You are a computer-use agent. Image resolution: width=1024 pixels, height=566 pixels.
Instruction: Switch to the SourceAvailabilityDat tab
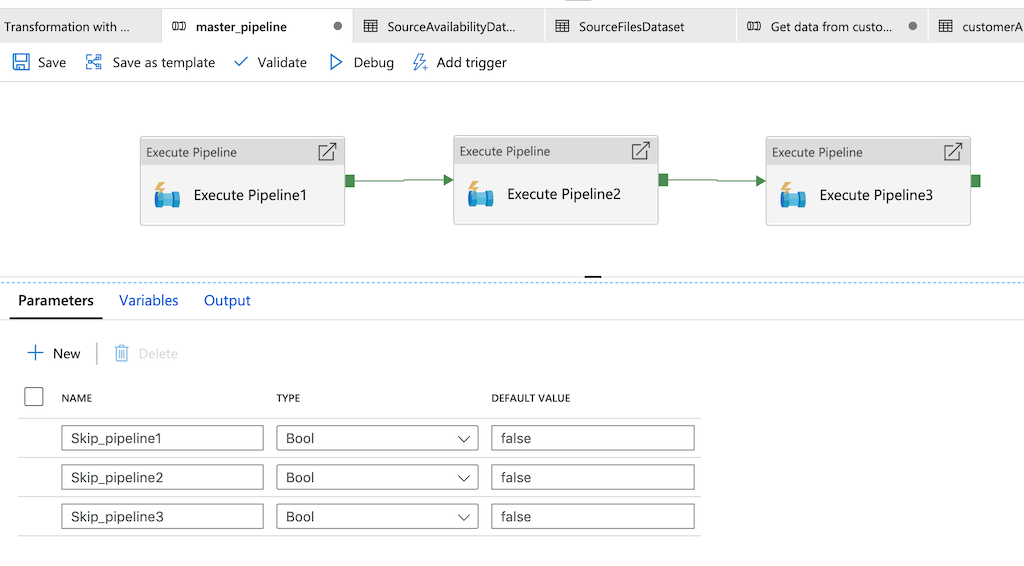pyautogui.click(x=449, y=26)
